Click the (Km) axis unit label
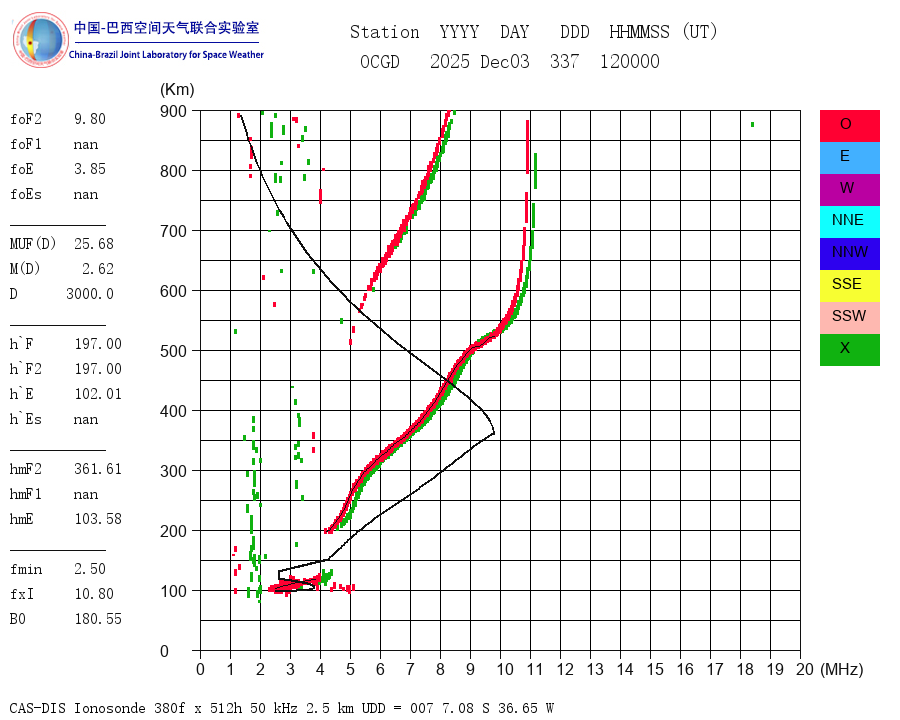The width and height of the screenshot is (900, 720). tap(177, 90)
